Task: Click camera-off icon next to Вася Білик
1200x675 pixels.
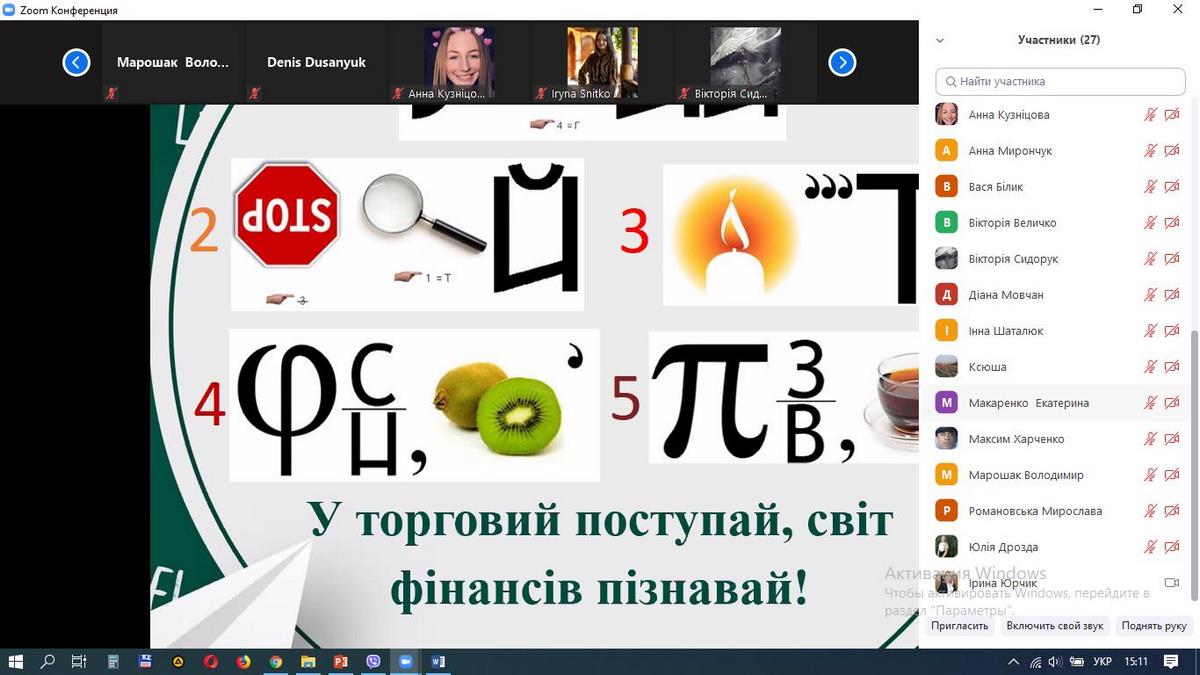Action: coord(1172,187)
